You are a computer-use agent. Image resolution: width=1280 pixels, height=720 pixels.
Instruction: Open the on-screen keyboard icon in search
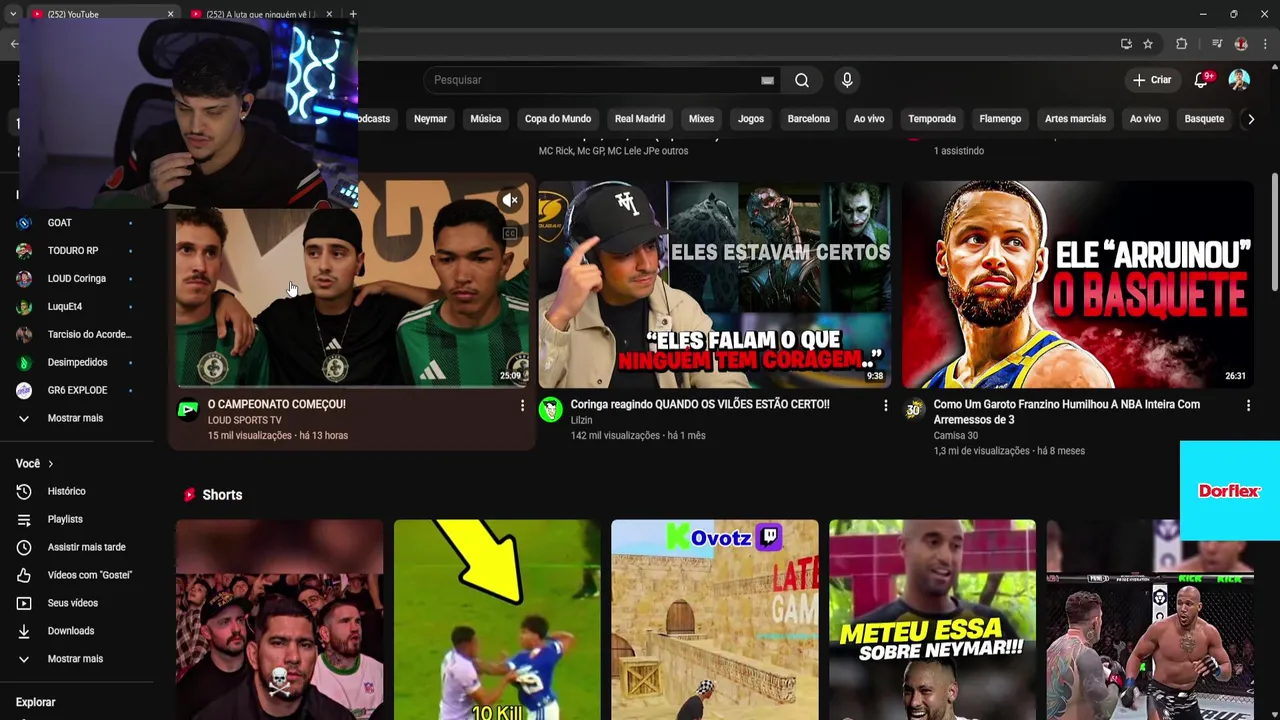tap(767, 80)
